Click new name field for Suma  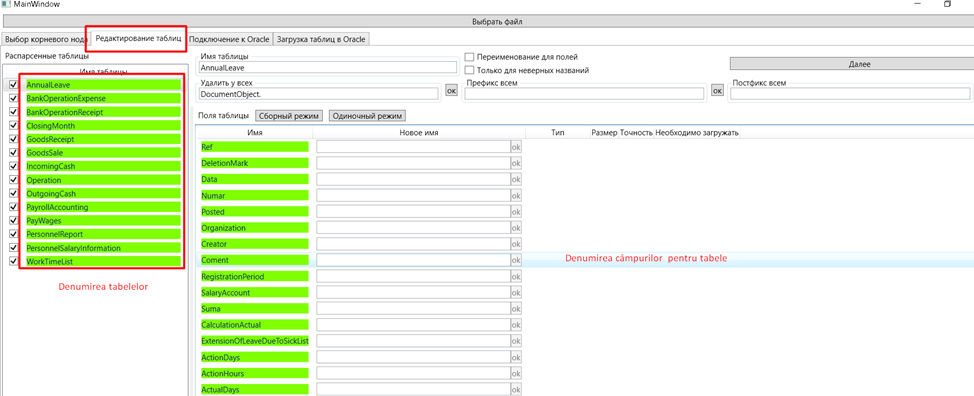coord(413,308)
